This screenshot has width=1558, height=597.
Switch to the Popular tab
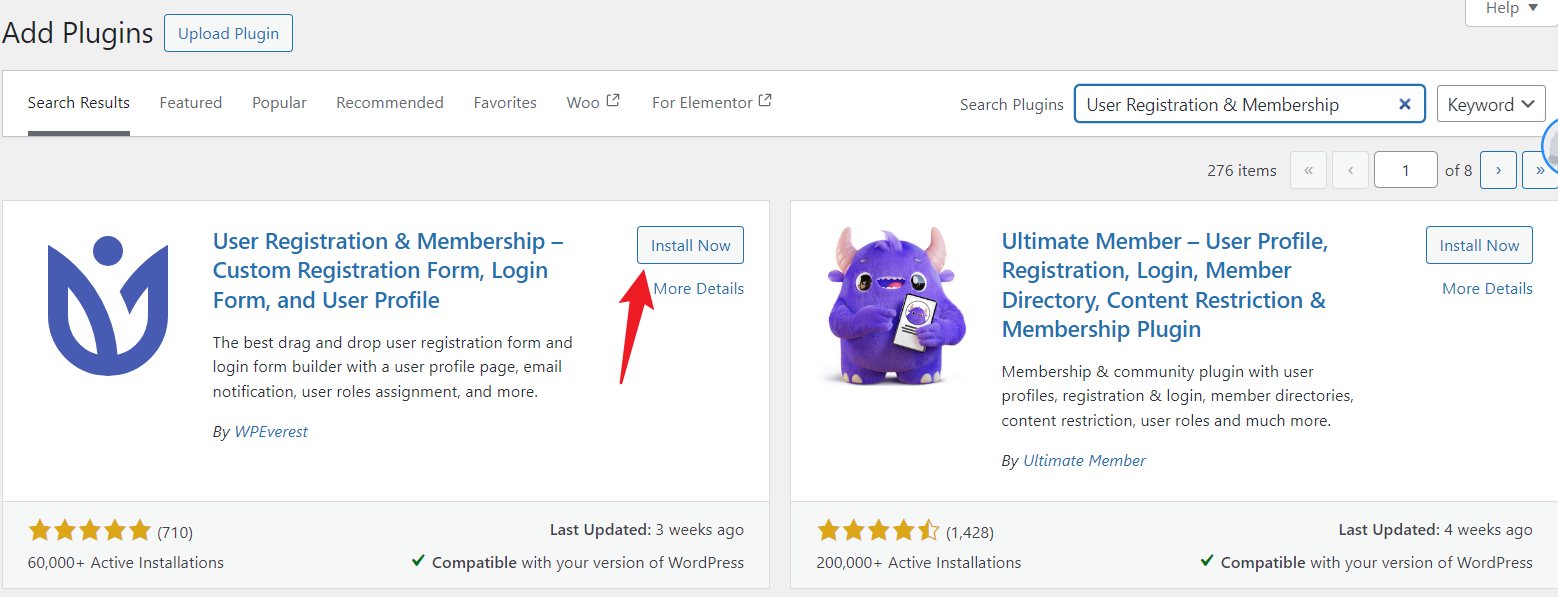(279, 102)
